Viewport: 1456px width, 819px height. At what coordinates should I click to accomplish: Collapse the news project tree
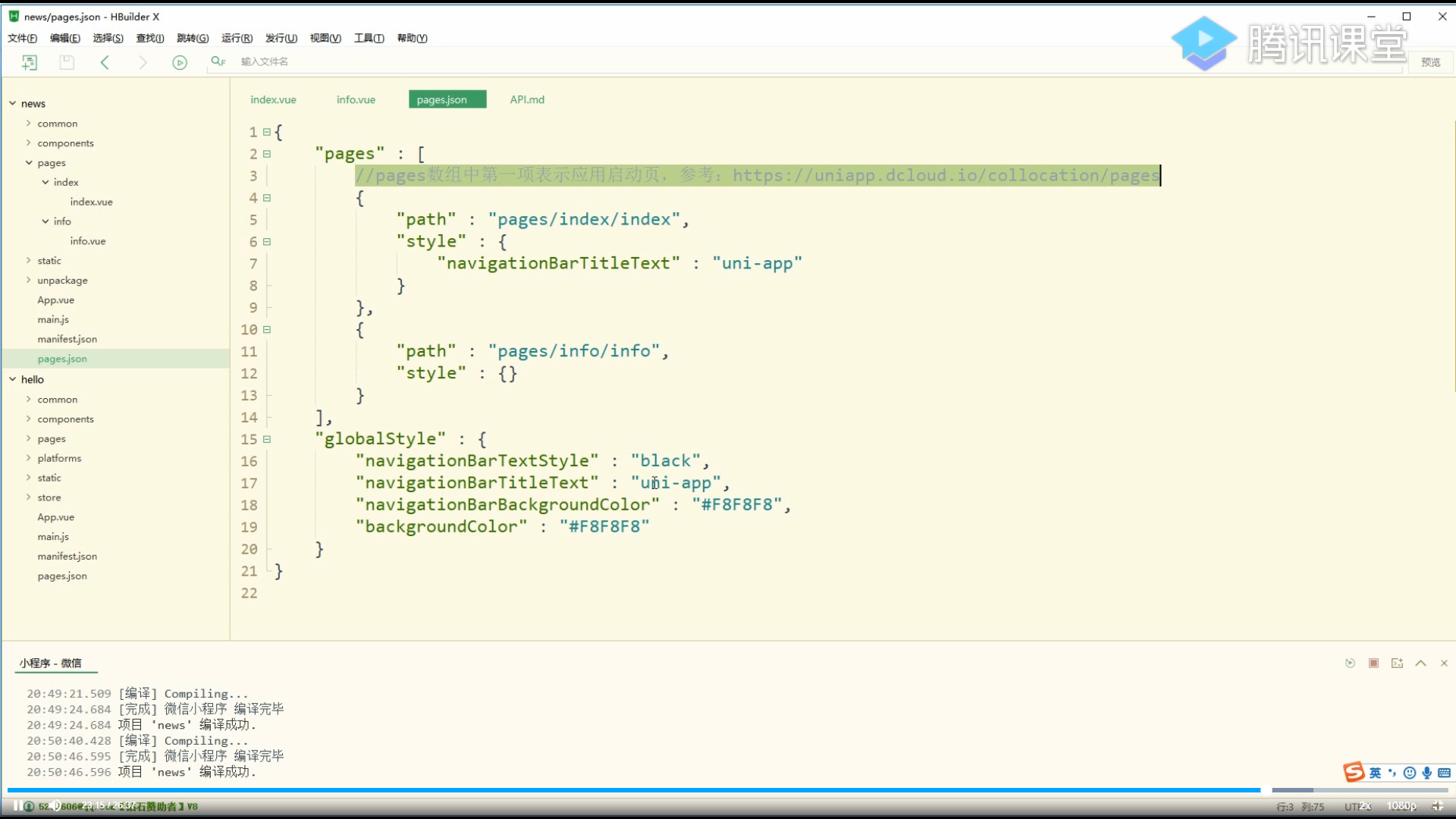click(x=13, y=103)
